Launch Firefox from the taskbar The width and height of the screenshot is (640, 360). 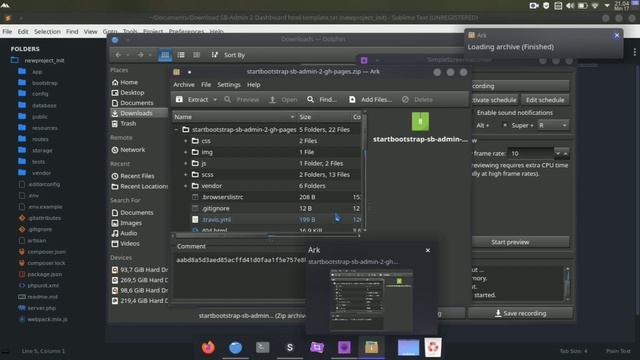208,347
